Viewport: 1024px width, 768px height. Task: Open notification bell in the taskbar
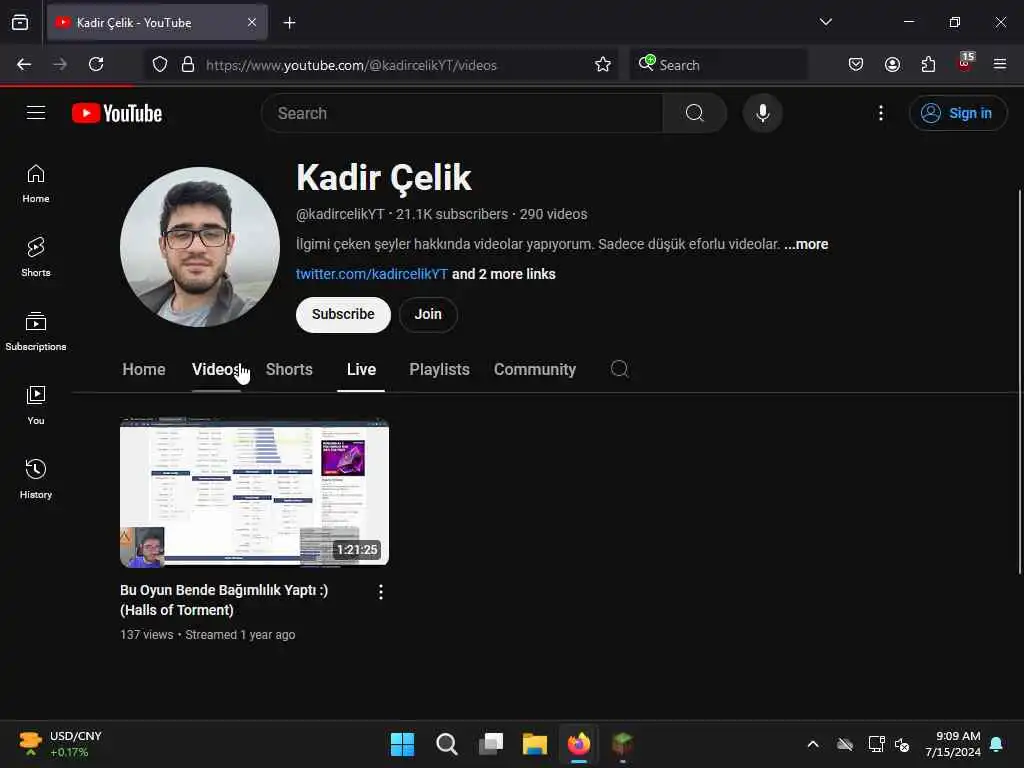click(997, 744)
